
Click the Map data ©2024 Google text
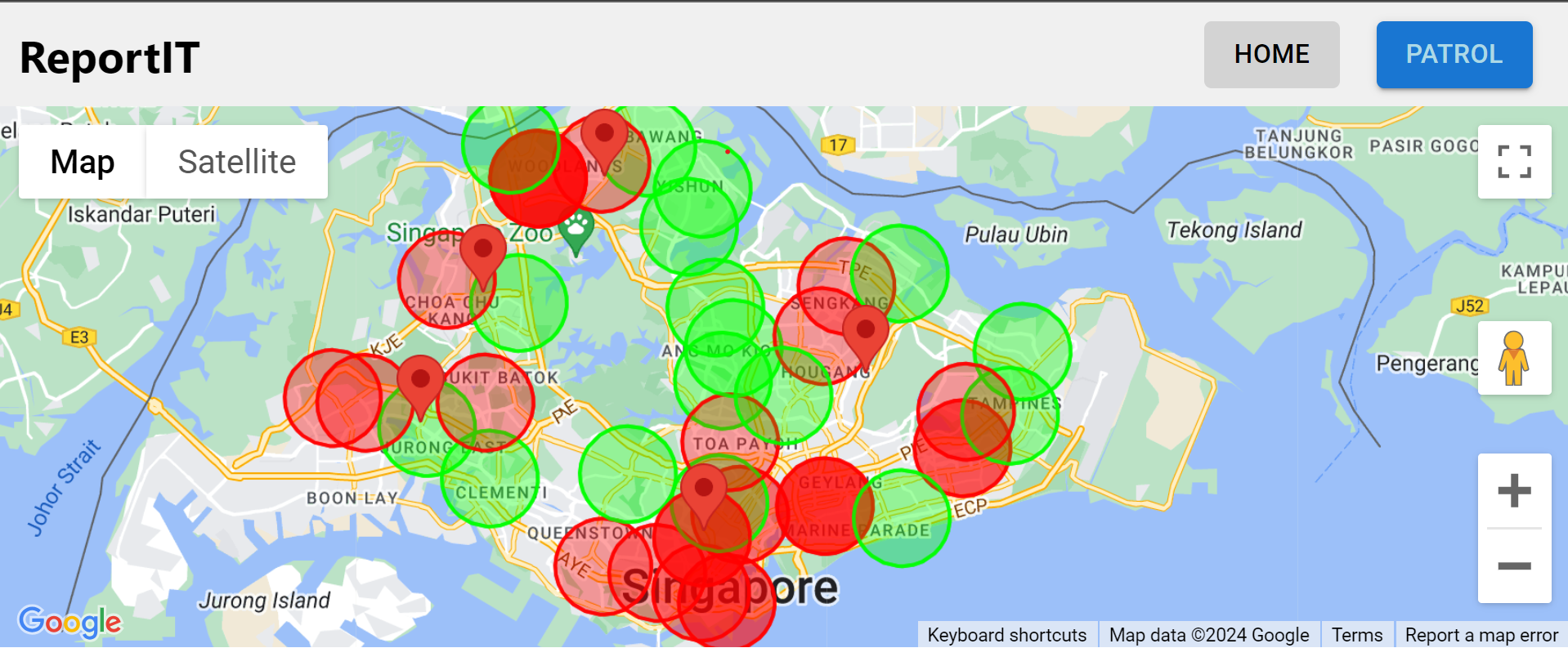click(x=1209, y=635)
